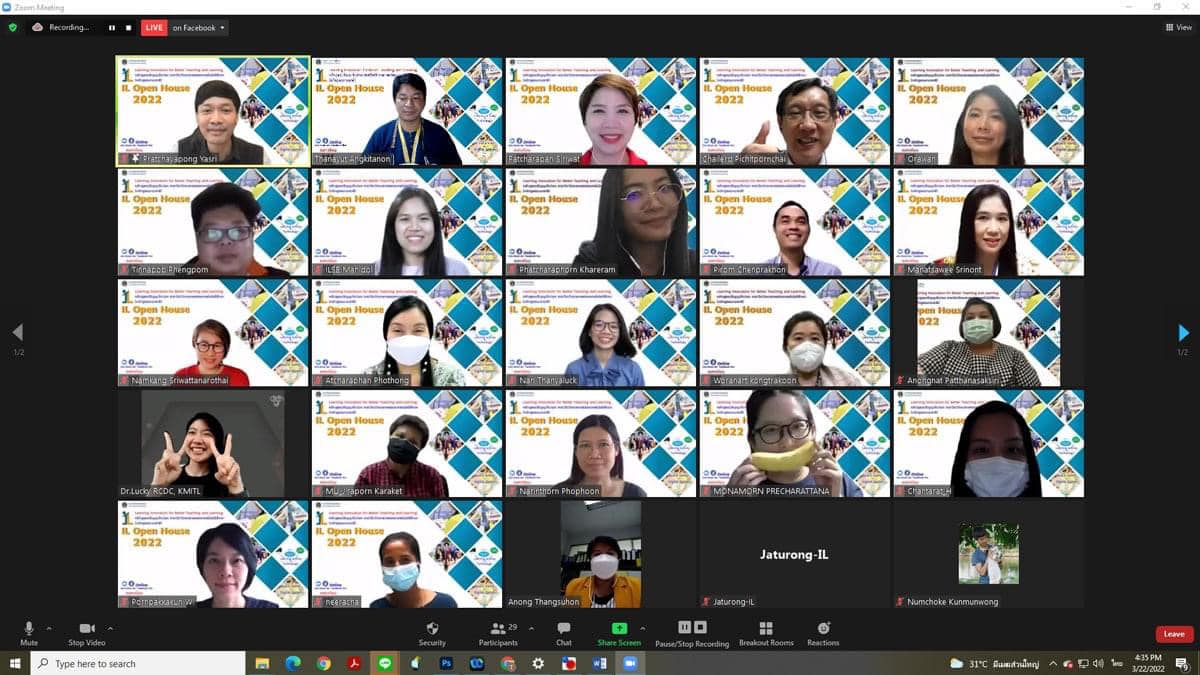Open Photoshop from the Windows taskbar
This screenshot has width=1200, height=675.
pyautogui.click(x=447, y=664)
